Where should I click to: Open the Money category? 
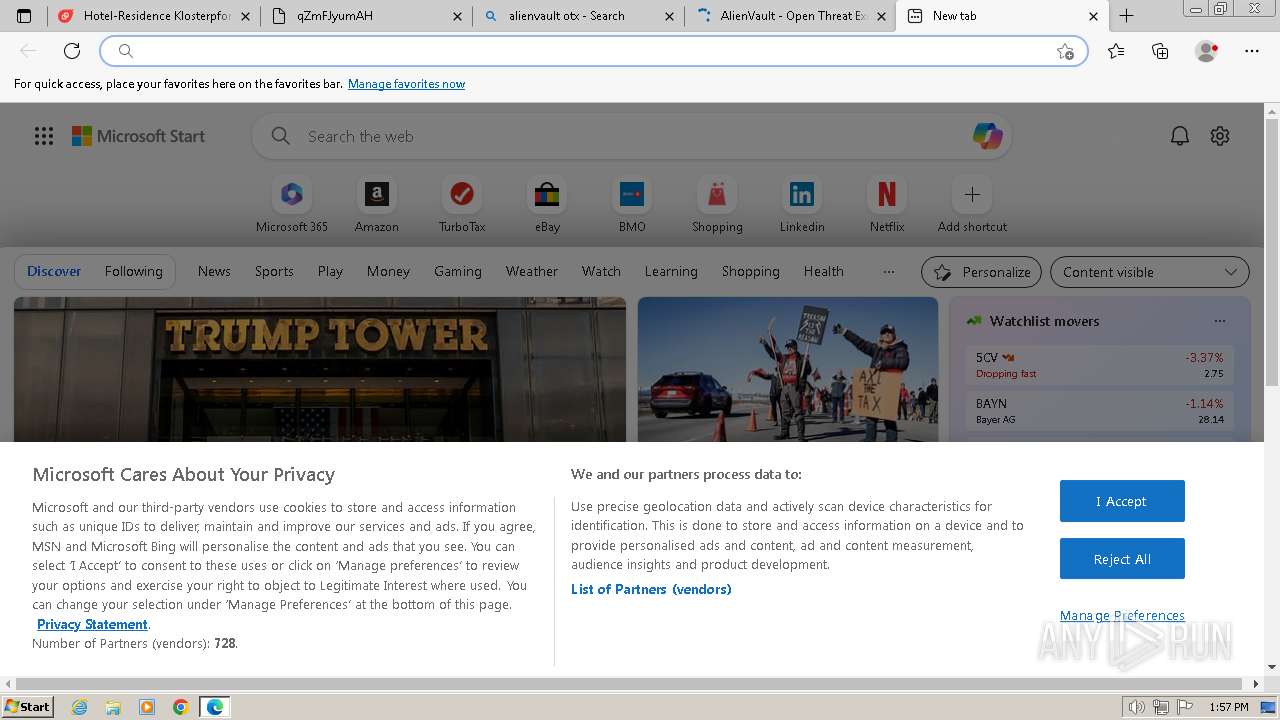(388, 271)
